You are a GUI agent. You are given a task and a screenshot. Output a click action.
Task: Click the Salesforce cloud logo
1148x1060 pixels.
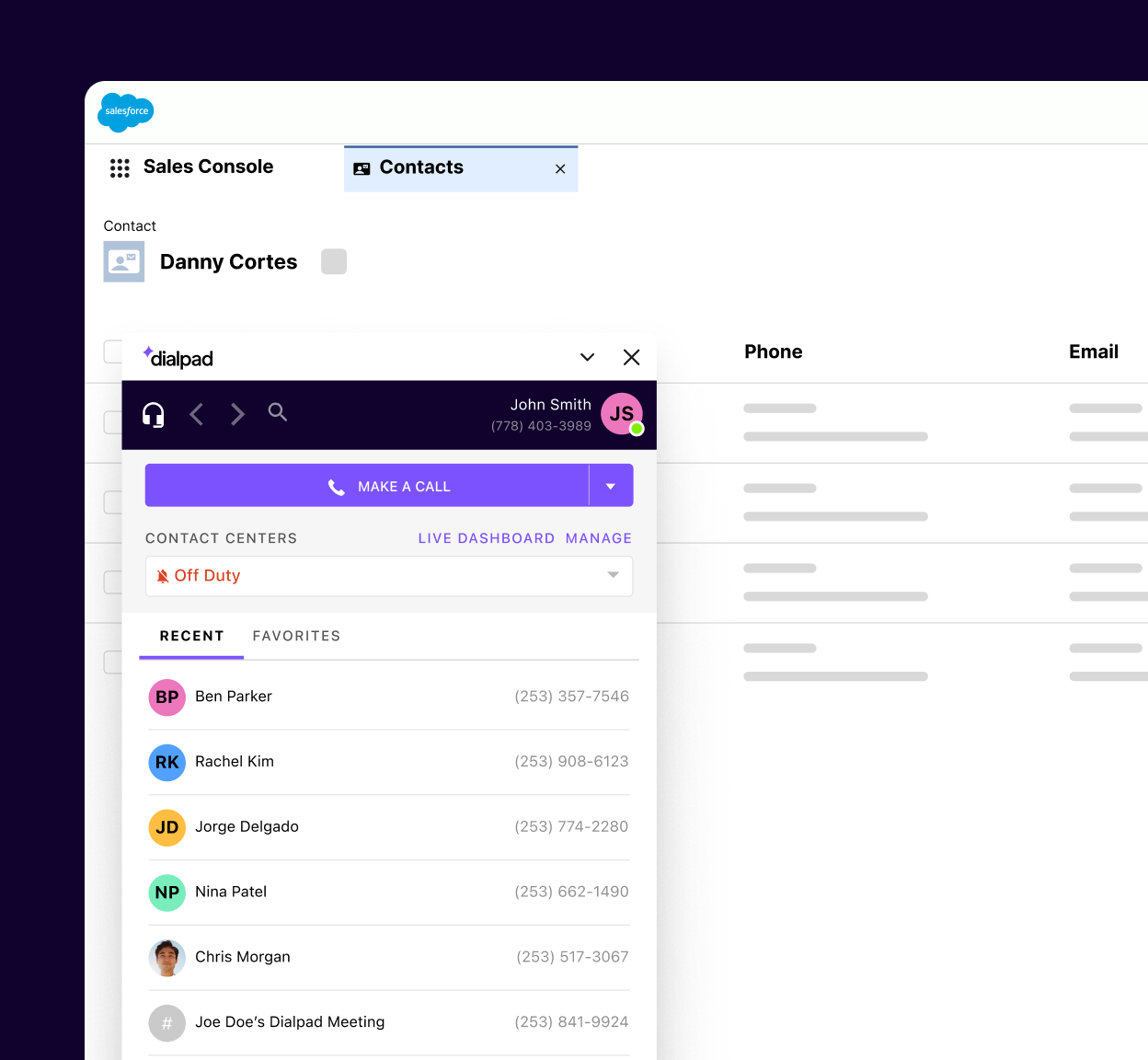126,112
